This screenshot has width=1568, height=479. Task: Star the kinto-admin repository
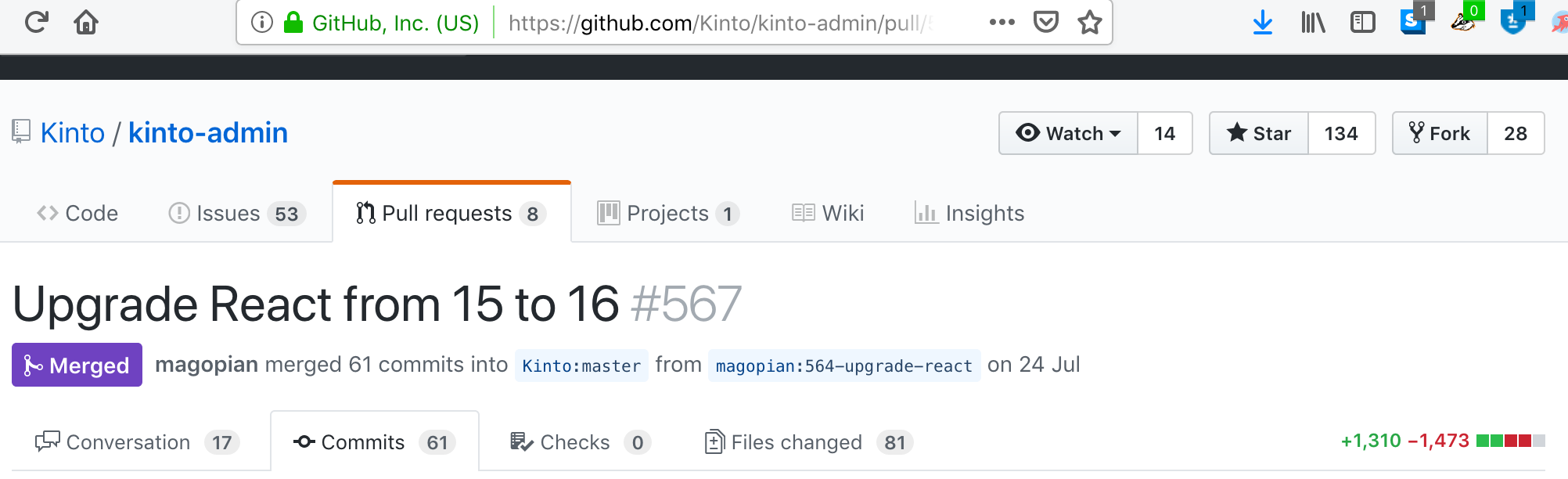1259,133
